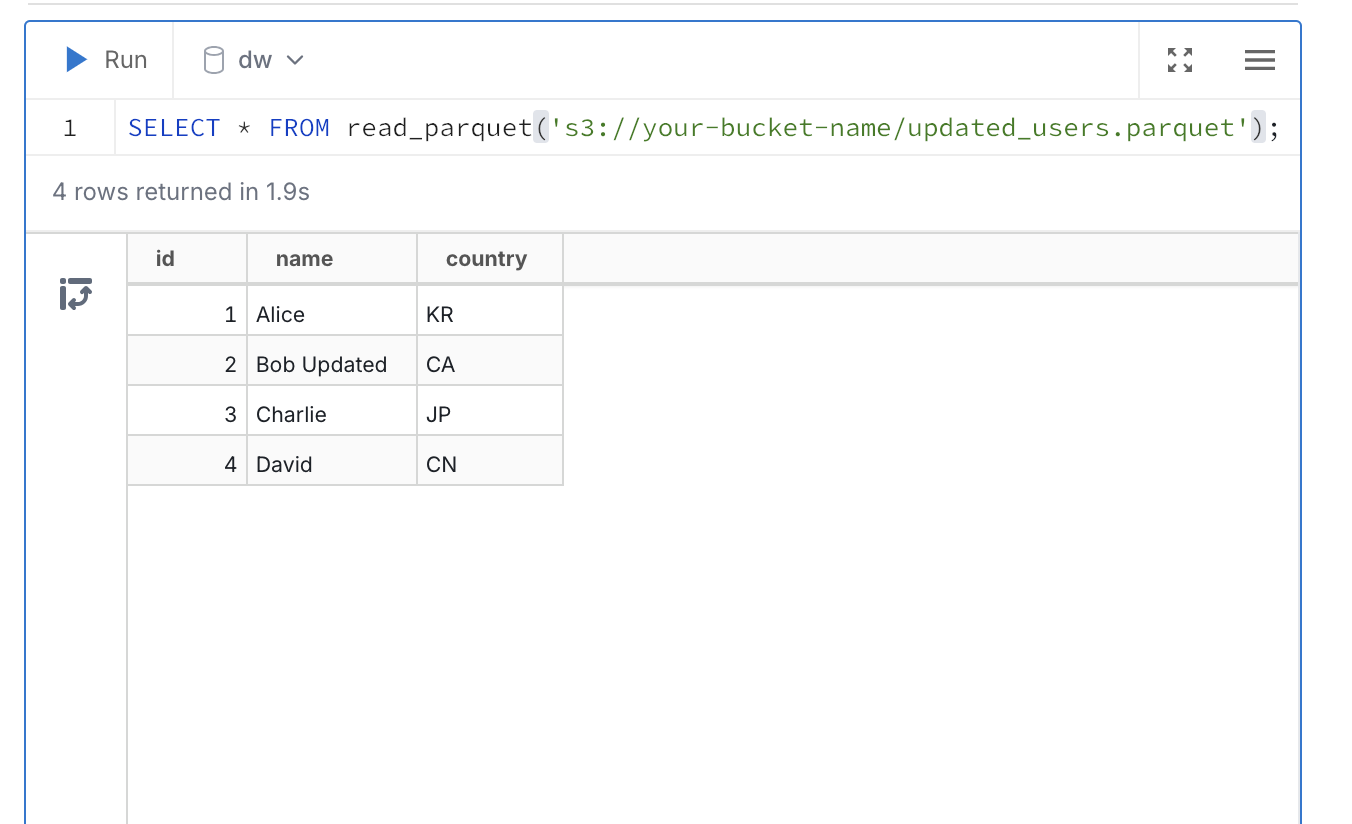Expand the editor to fullscreen
Image resolution: width=1352 pixels, height=824 pixels.
1180,60
